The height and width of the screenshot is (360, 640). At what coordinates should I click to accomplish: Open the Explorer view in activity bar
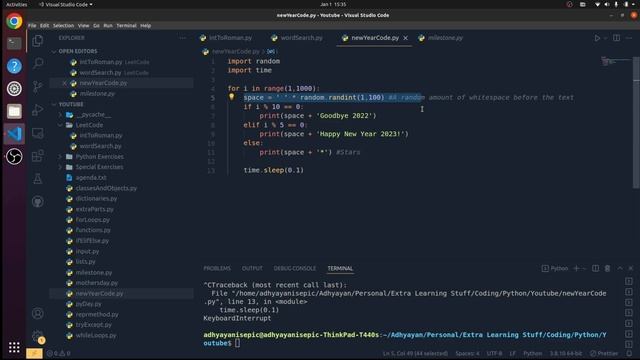pyautogui.click(x=38, y=40)
